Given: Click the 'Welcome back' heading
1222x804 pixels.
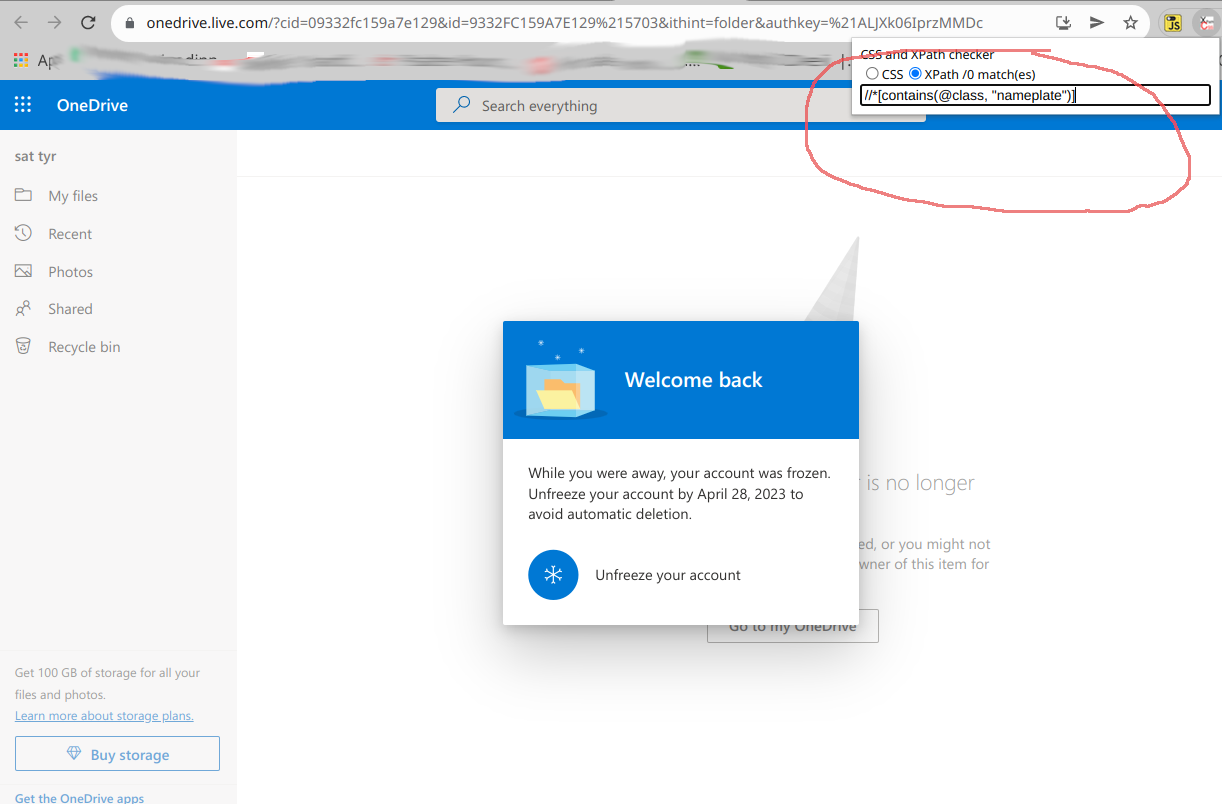Looking at the screenshot, I should 693,380.
